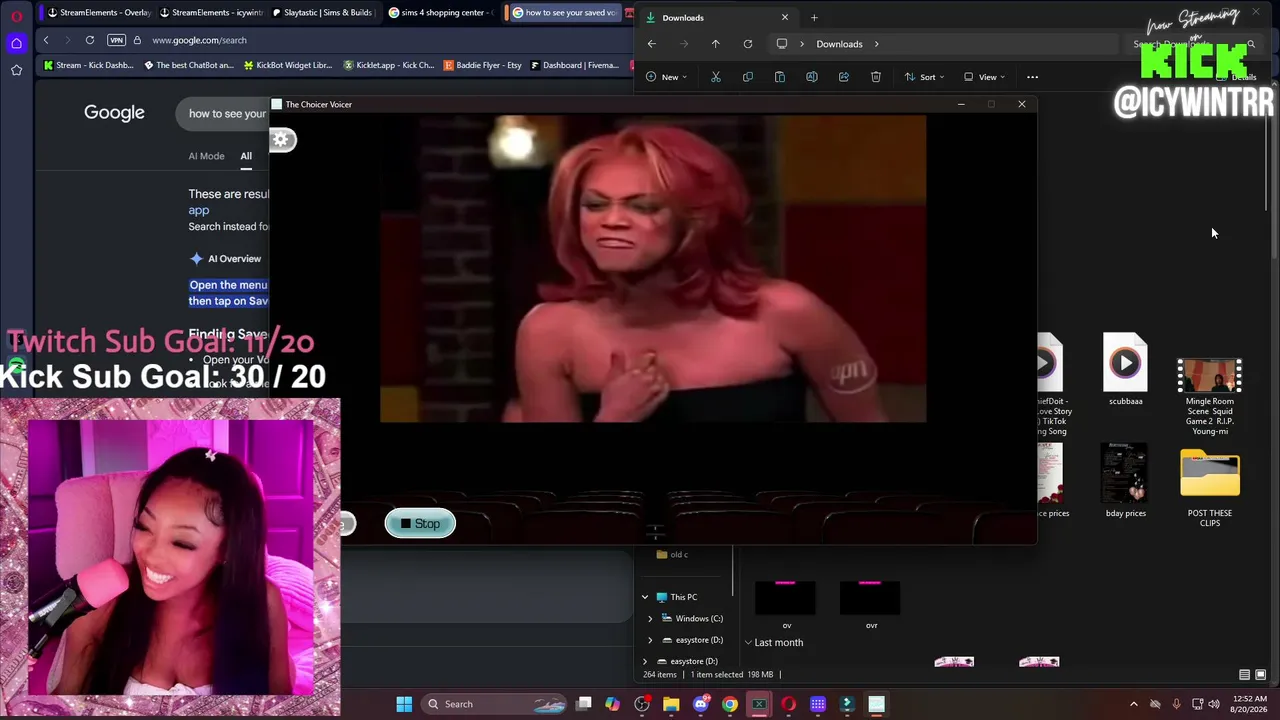Paste into the Downloads folder
The image size is (1280, 720).
pos(780,77)
